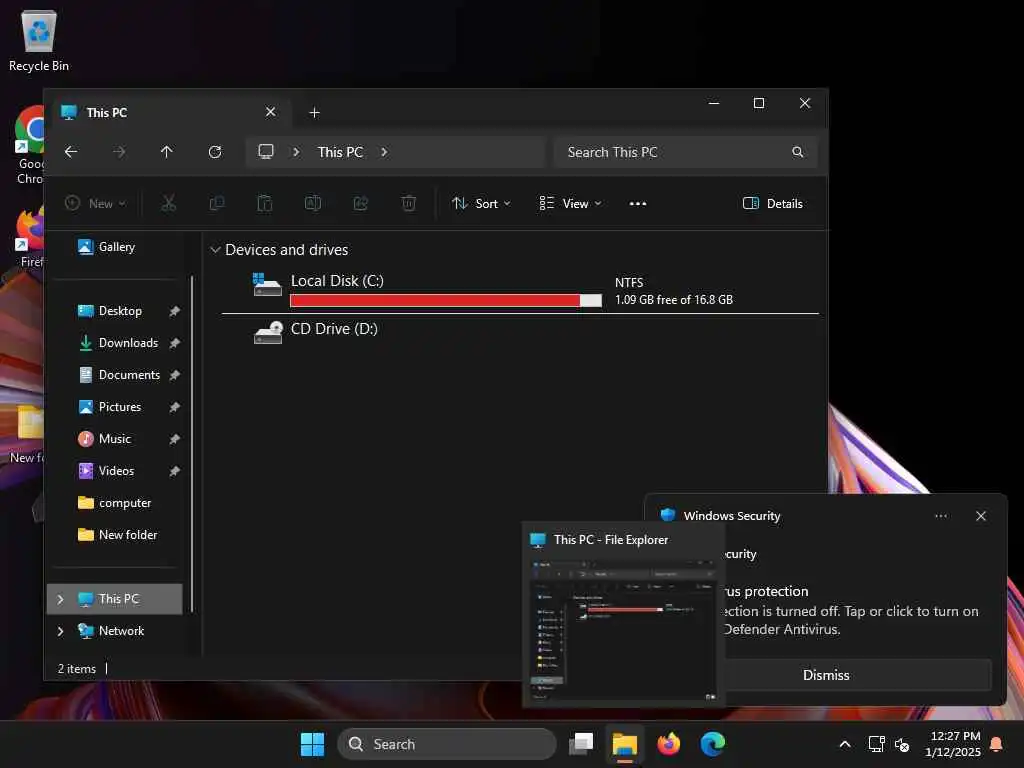This screenshot has height=768, width=1024.
Task: Click the Share toolbar icon
Action: (x=360, y=203)
